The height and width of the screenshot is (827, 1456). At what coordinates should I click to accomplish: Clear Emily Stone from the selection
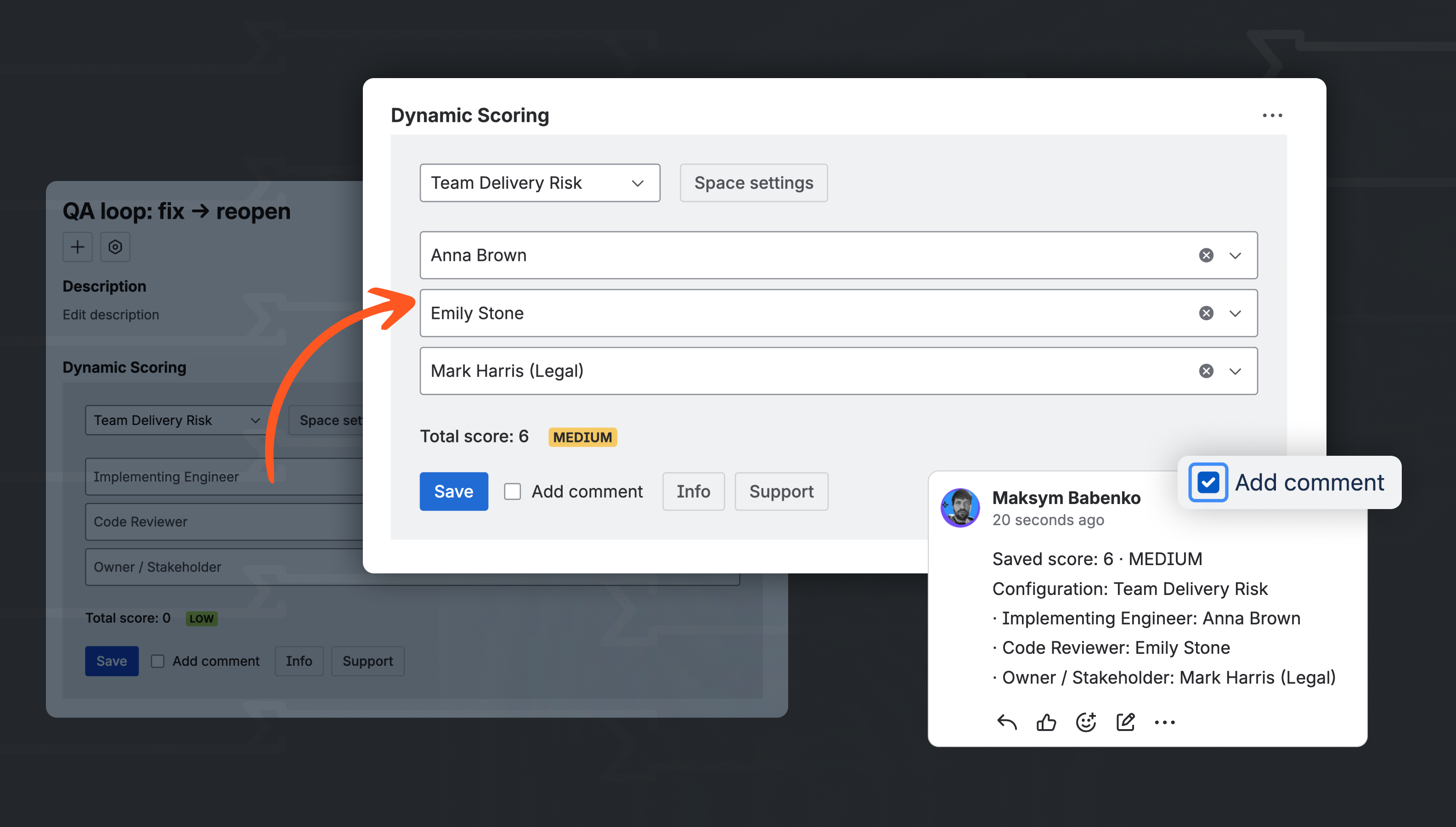(1206, 313)
